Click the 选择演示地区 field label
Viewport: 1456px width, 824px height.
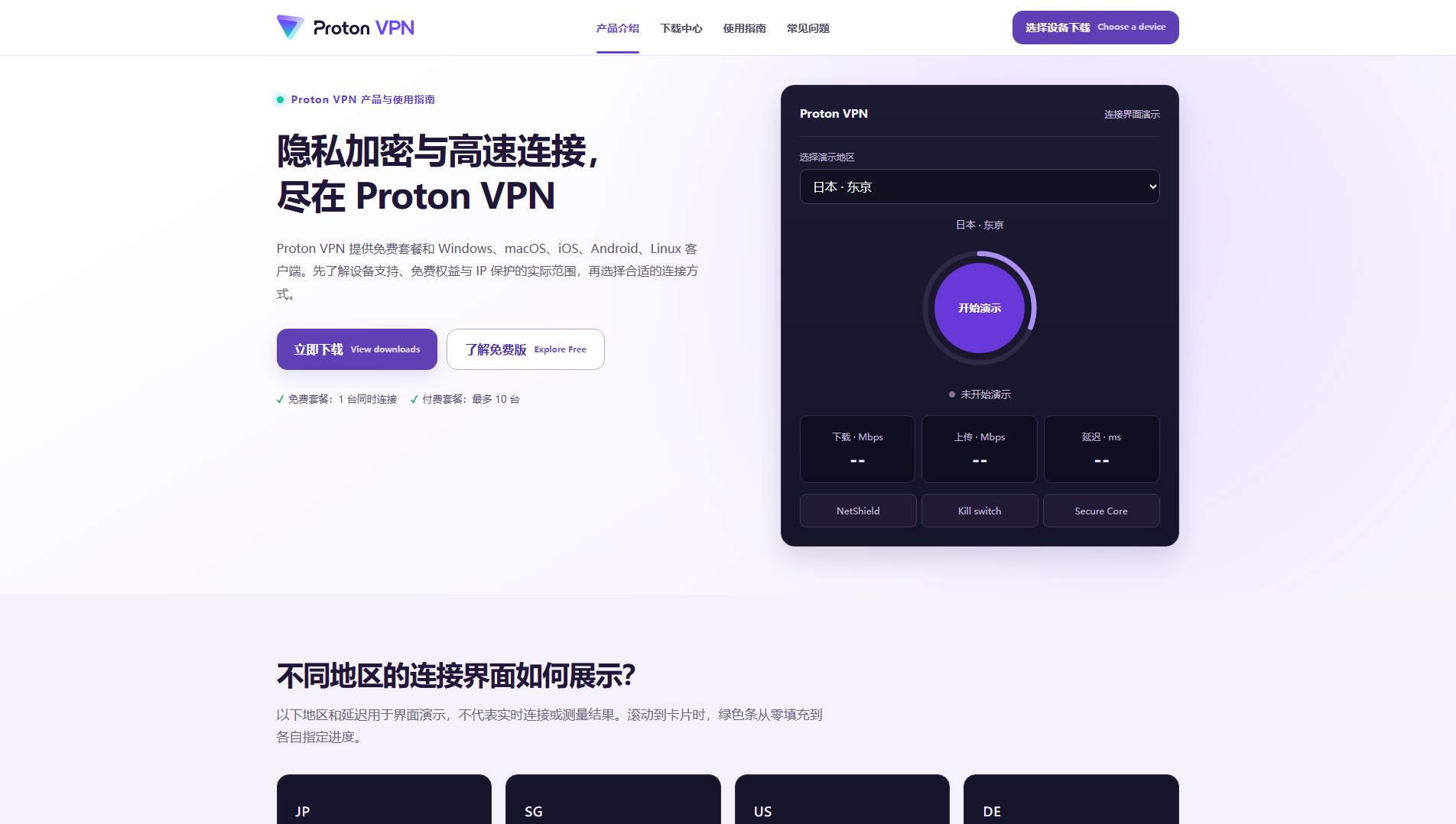827,157
